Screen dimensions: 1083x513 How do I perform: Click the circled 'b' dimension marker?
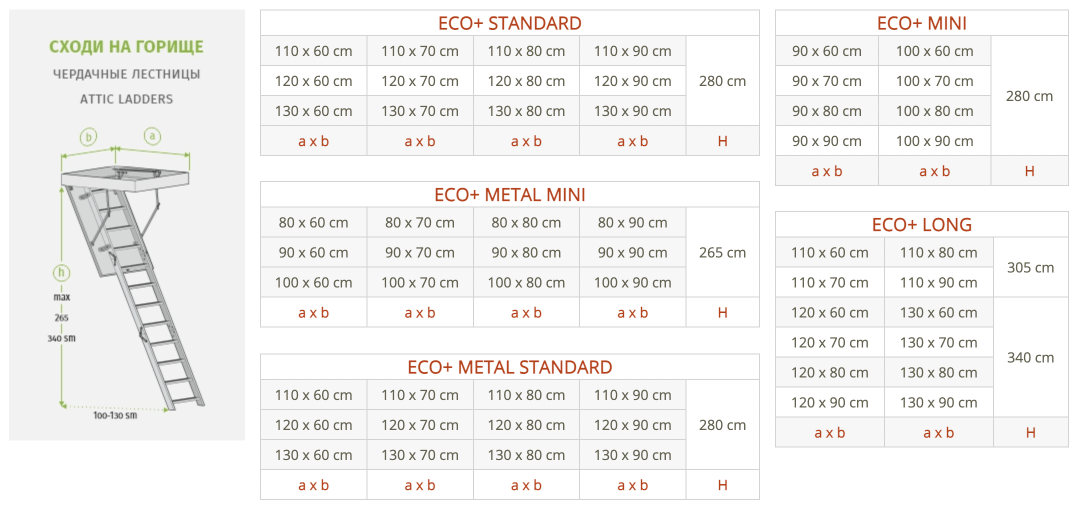88,137
